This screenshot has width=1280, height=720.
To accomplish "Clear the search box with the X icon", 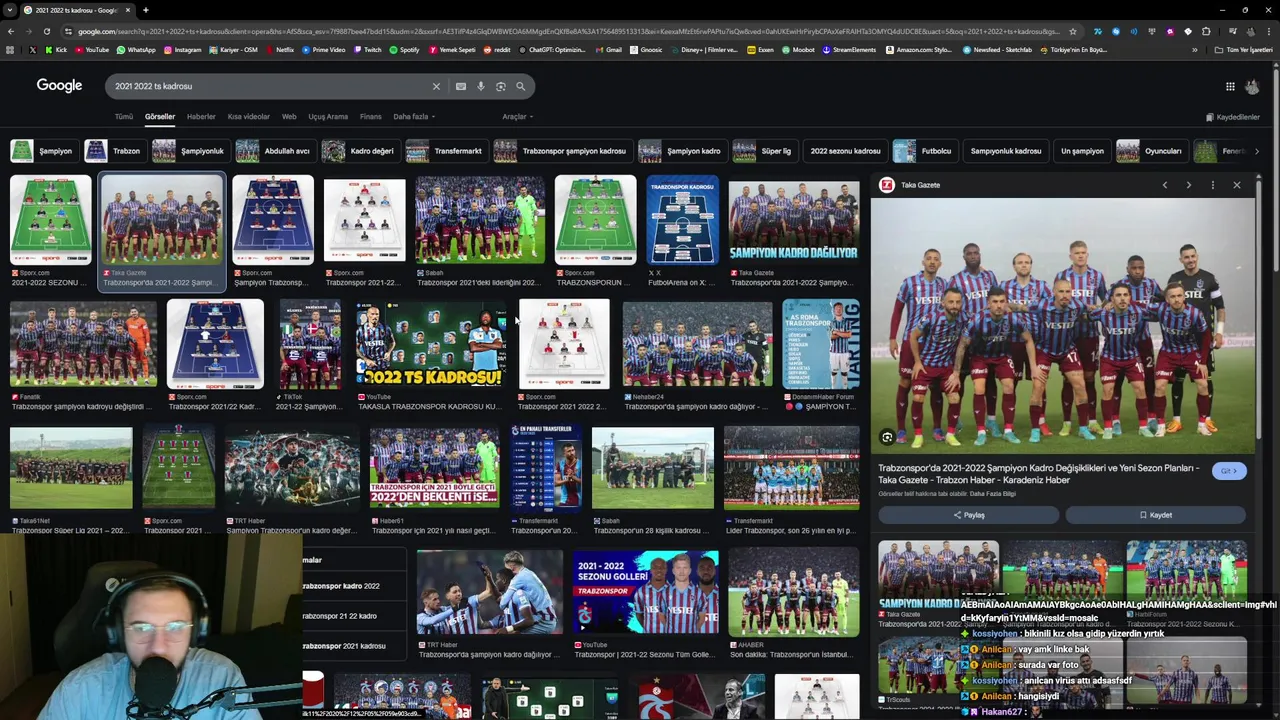I will tap(436, 86).
